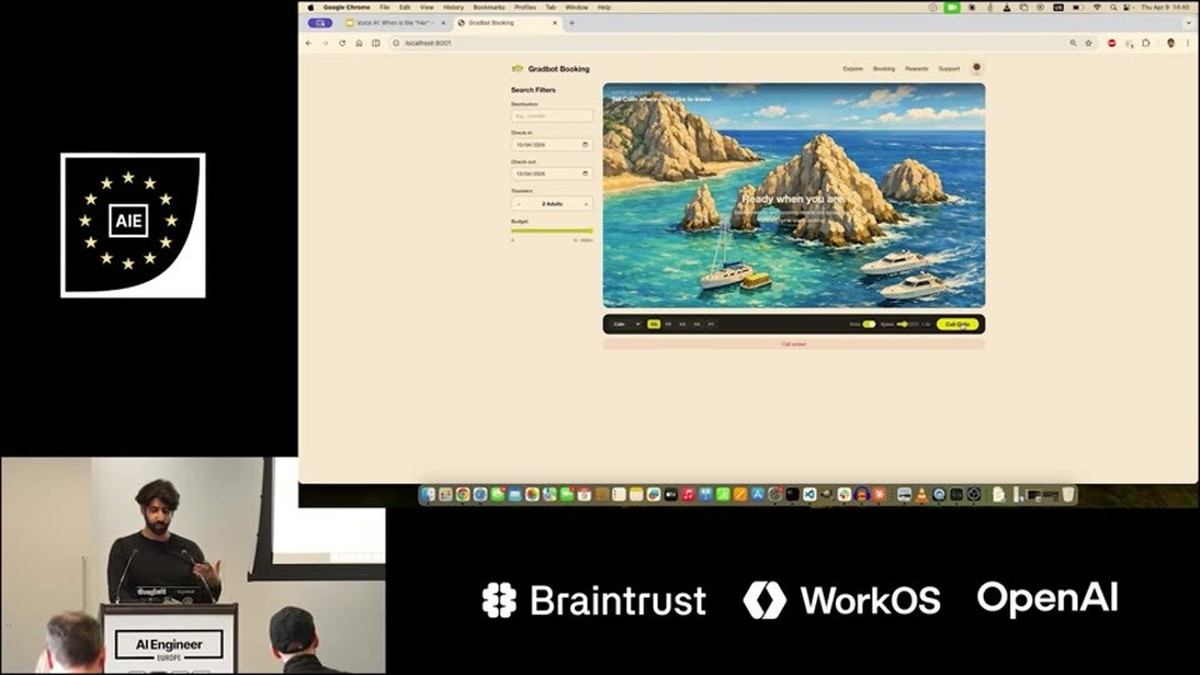Image resolution: width=1200 pixels, height=675 pixels.
Task: Open the Apple menu
Action: pyautogui.click(x=310, y=7)
